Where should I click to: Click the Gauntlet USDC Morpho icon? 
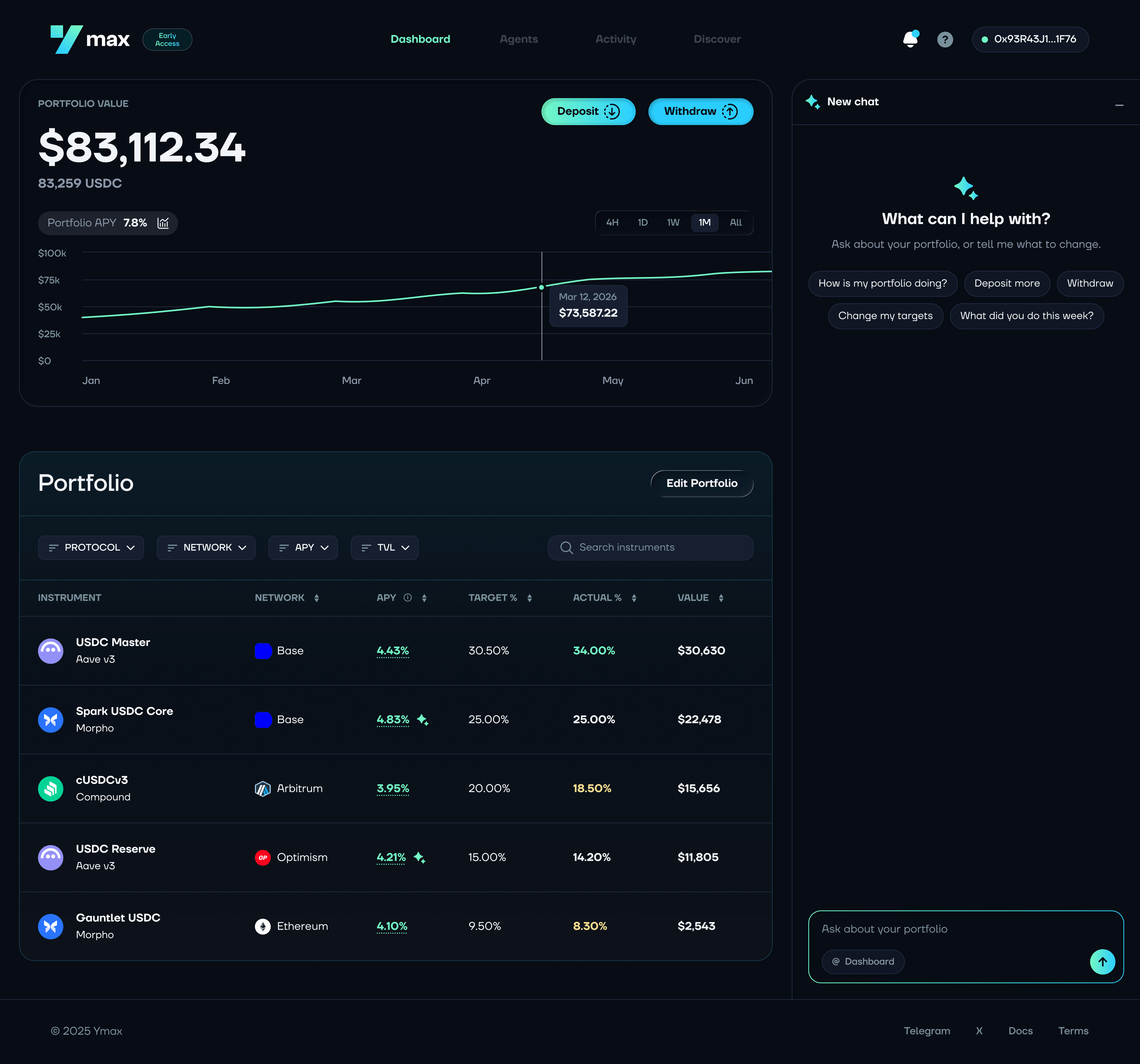coord(50,926)
